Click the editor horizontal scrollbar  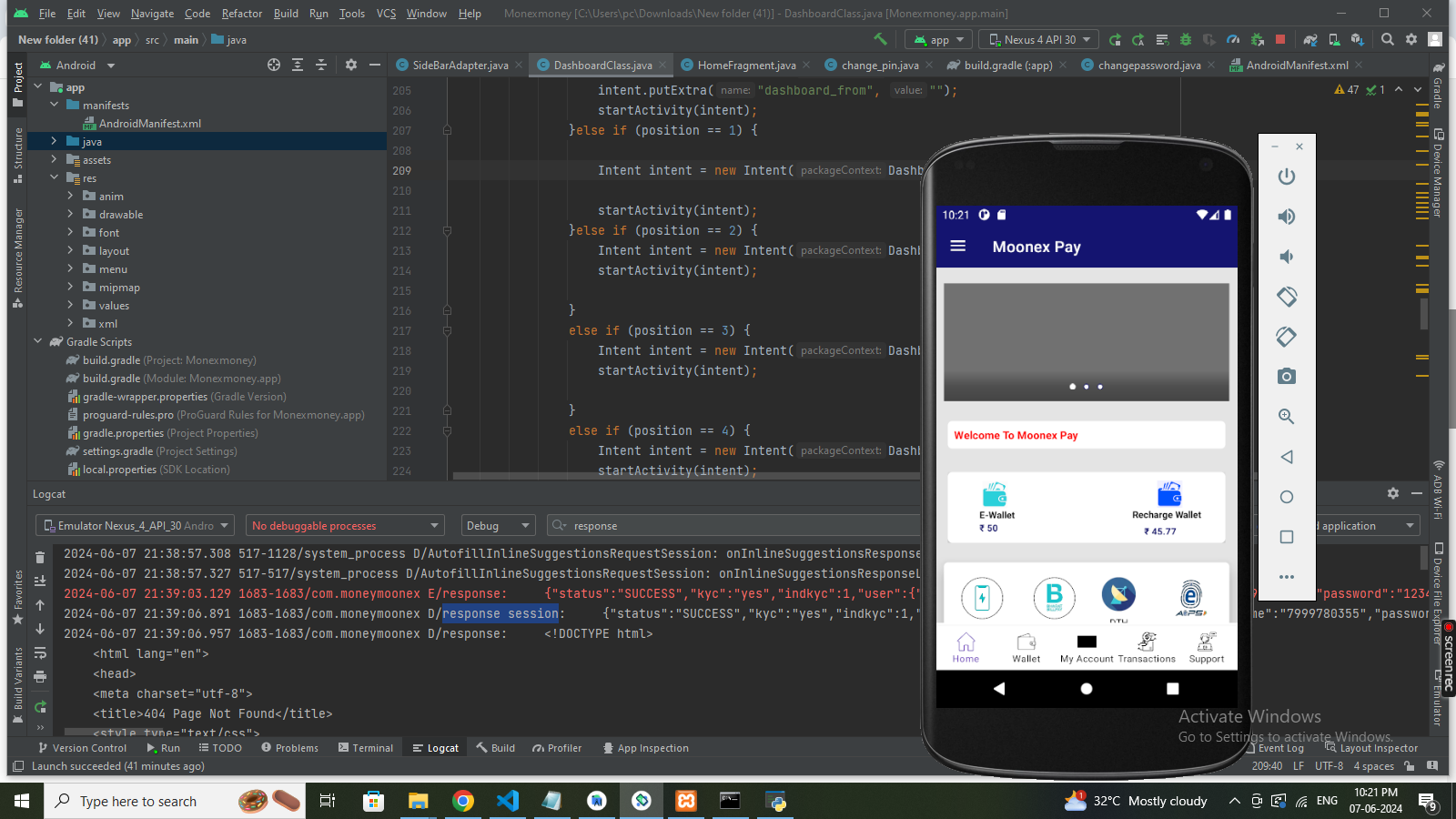[x=687, y=475]
